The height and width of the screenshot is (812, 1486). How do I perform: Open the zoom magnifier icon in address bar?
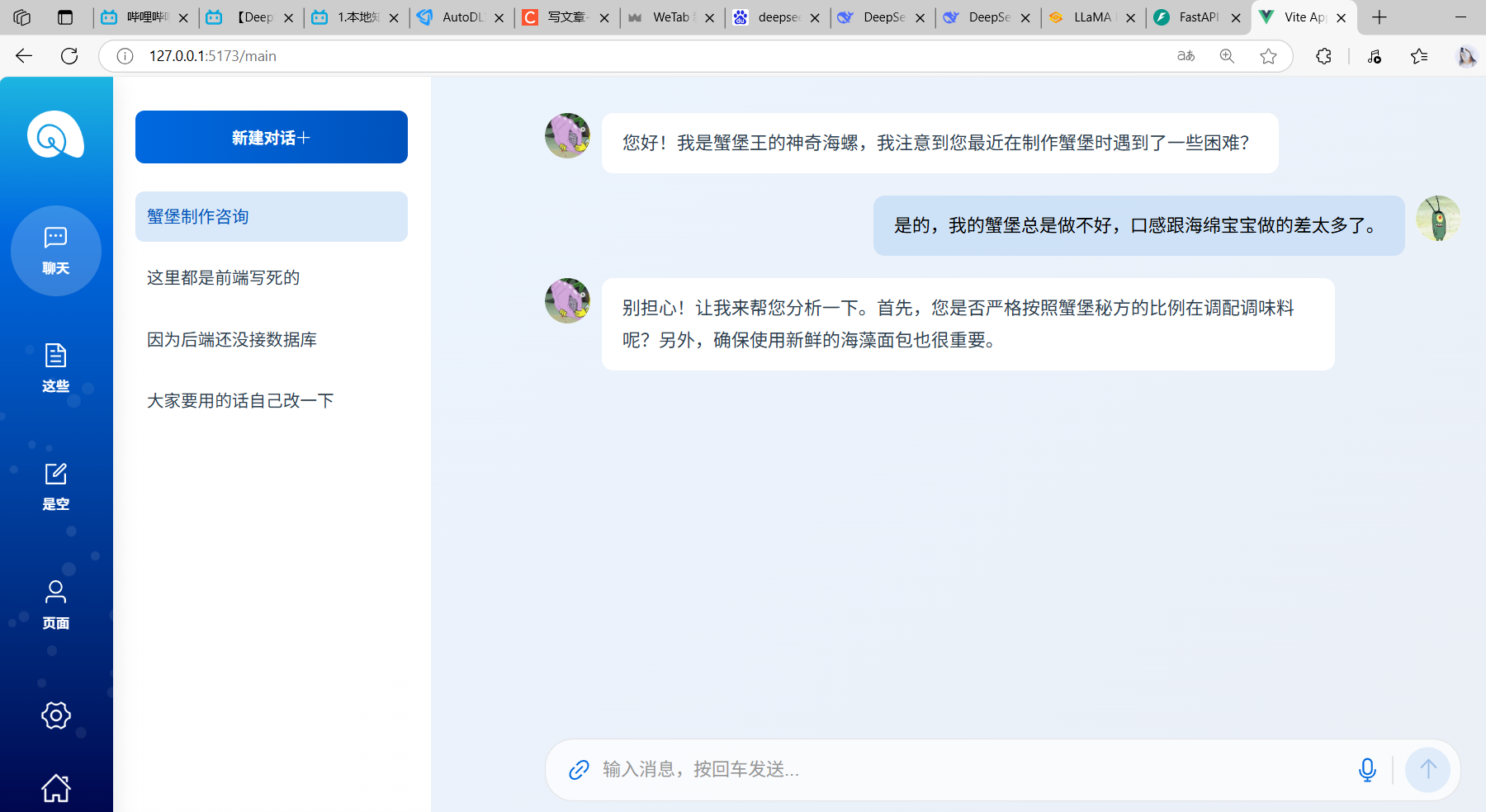pos(1227,56)
